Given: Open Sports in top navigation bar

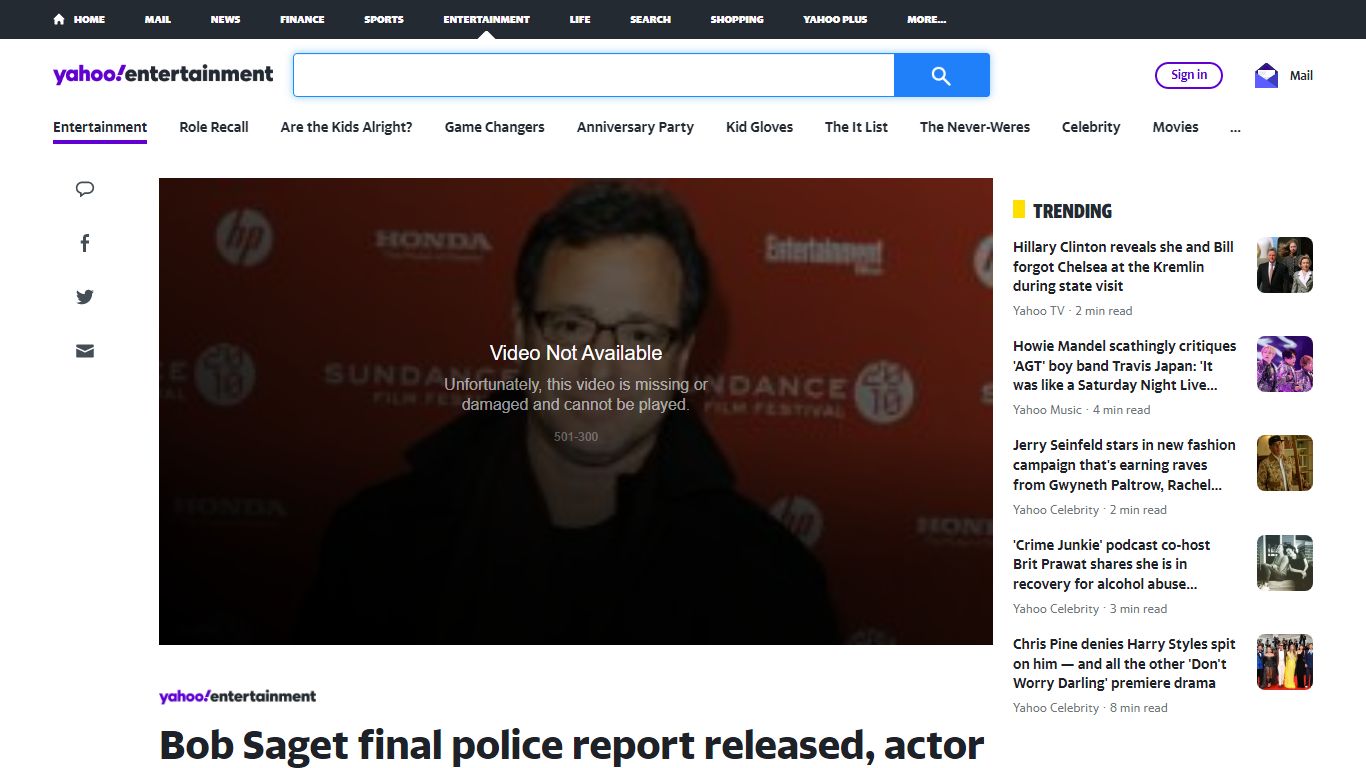Looking at the screenshot, I should click(384, 19).
